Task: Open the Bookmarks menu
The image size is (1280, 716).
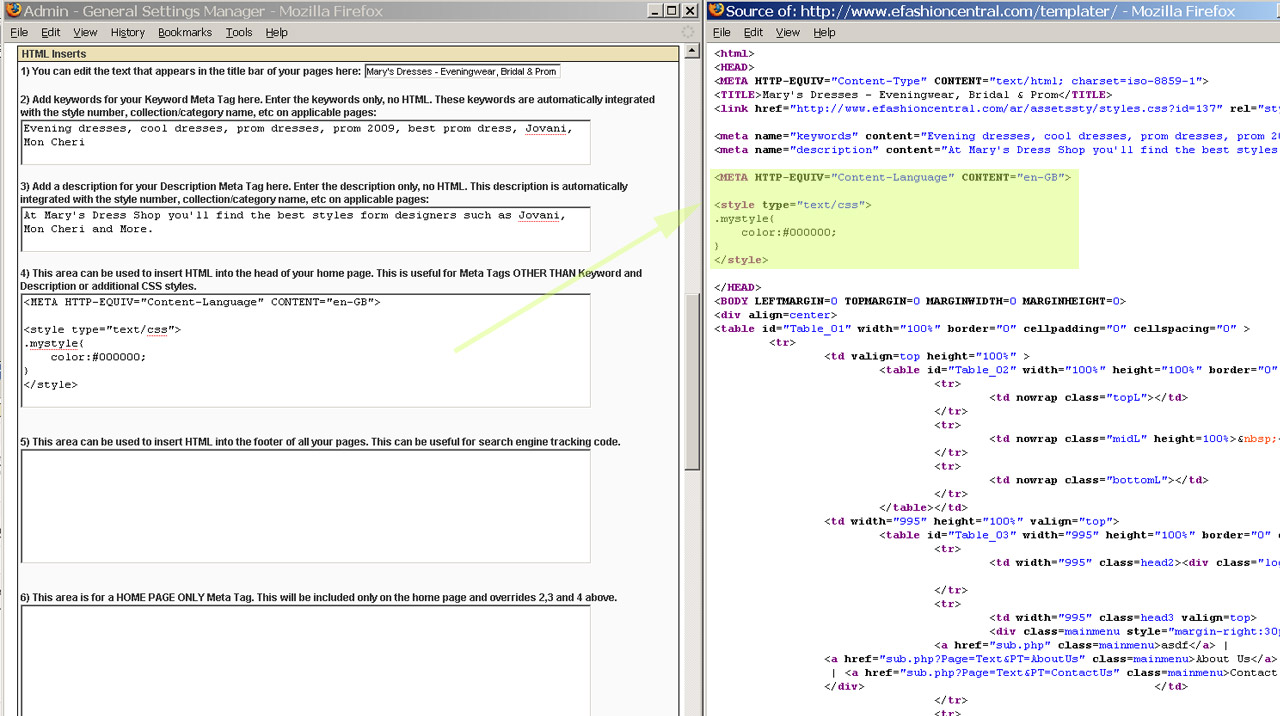Action: 185,32
